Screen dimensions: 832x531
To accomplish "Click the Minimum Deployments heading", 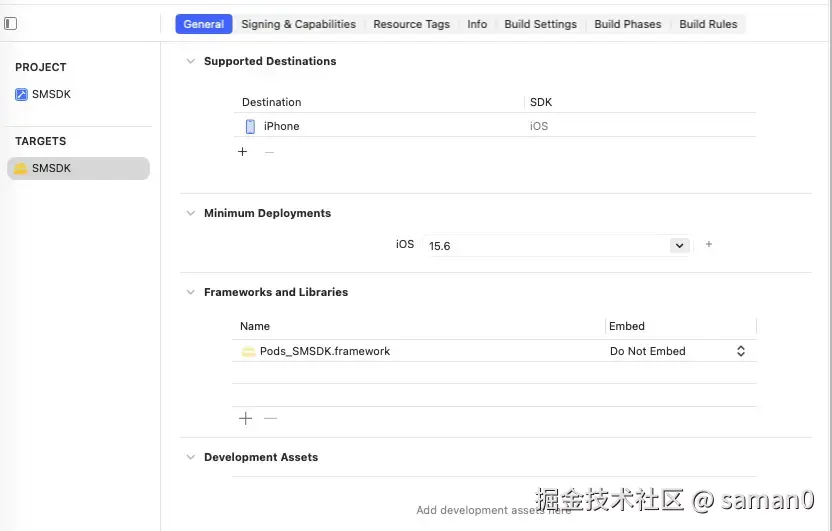I will point(267,213).
